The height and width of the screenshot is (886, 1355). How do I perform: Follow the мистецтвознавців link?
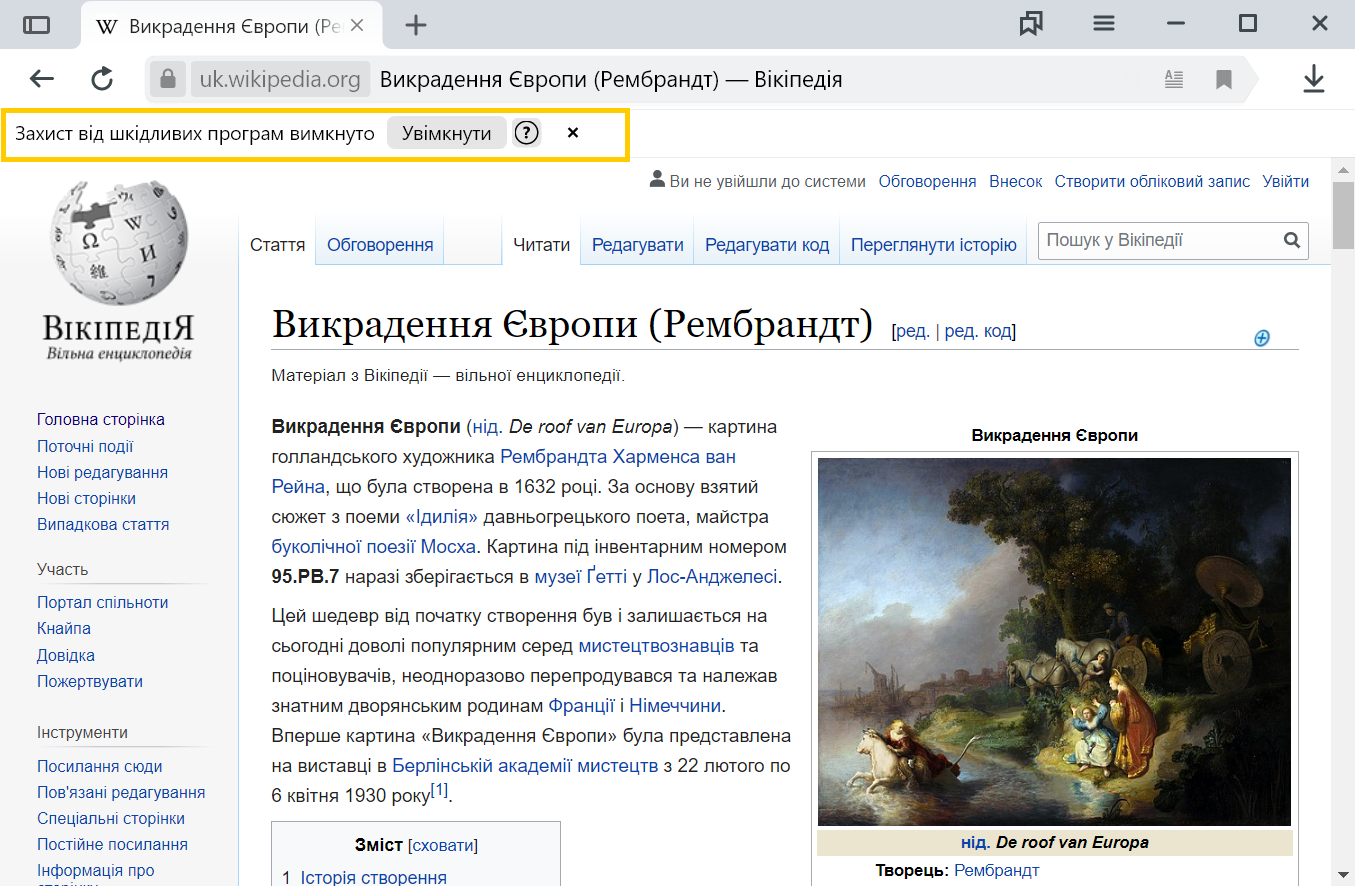pyautogui.click(x=656, y=646)
